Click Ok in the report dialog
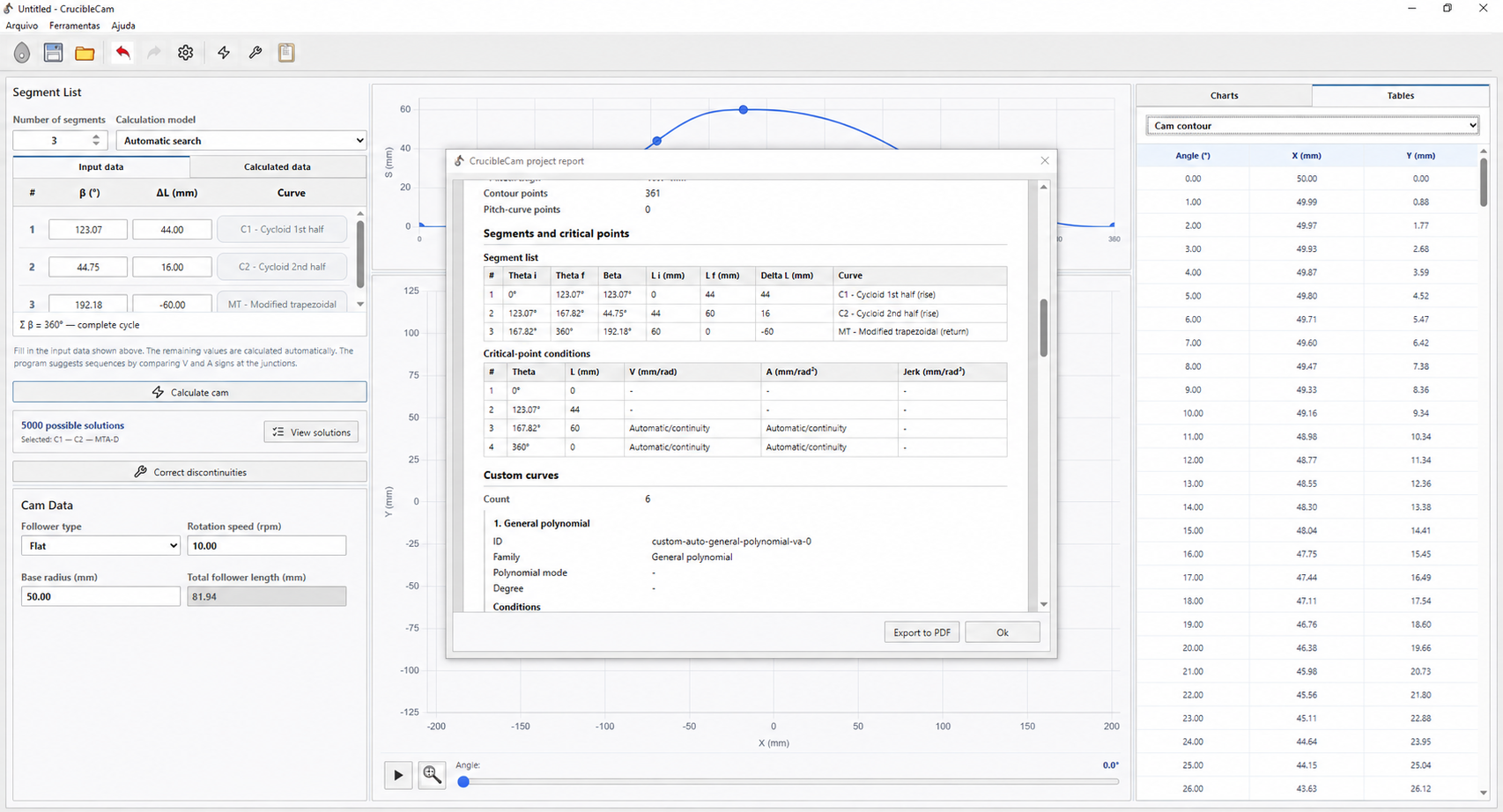 click(x=1003, y=632)
